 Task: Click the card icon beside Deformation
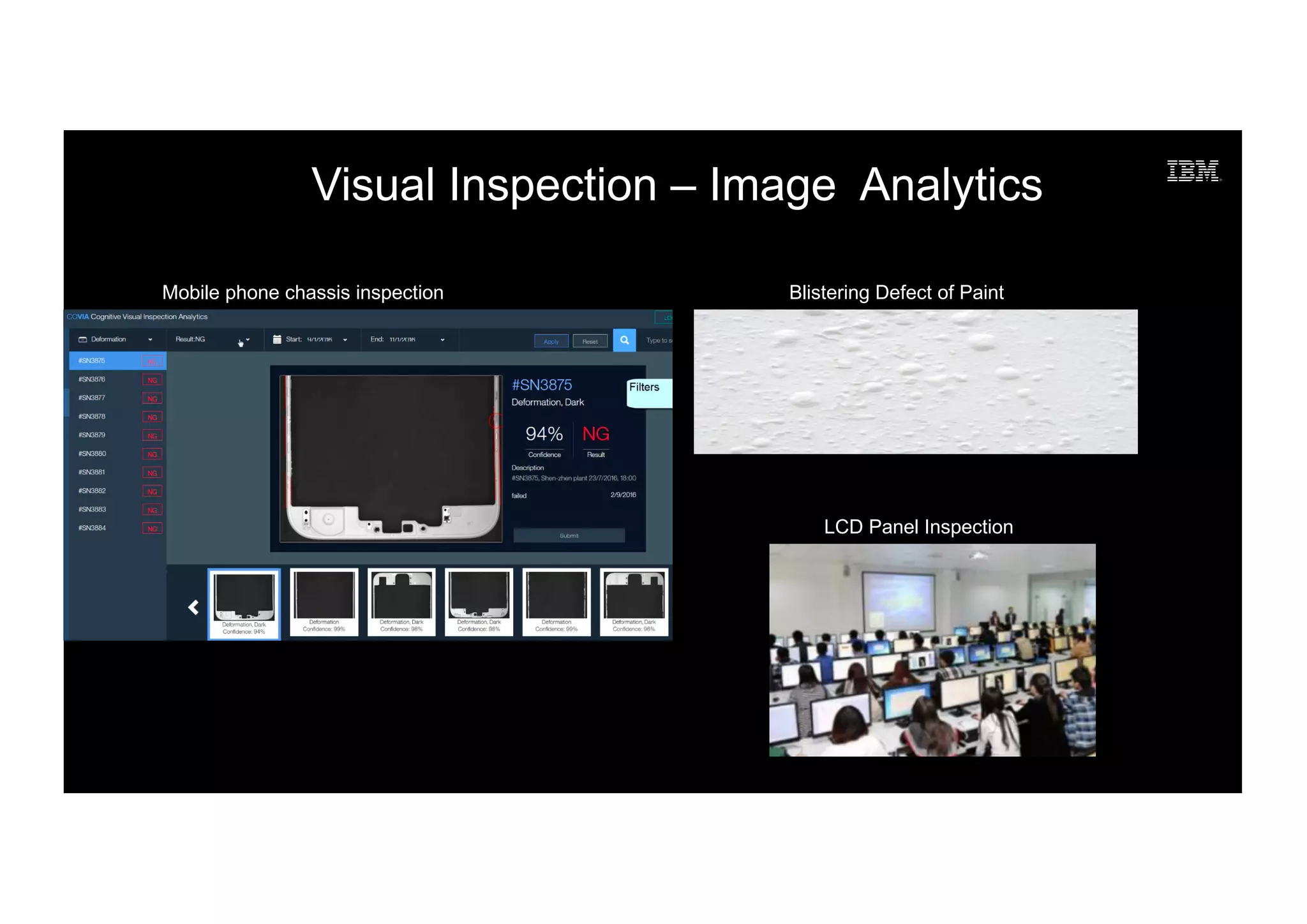click(x=82, y=339)
